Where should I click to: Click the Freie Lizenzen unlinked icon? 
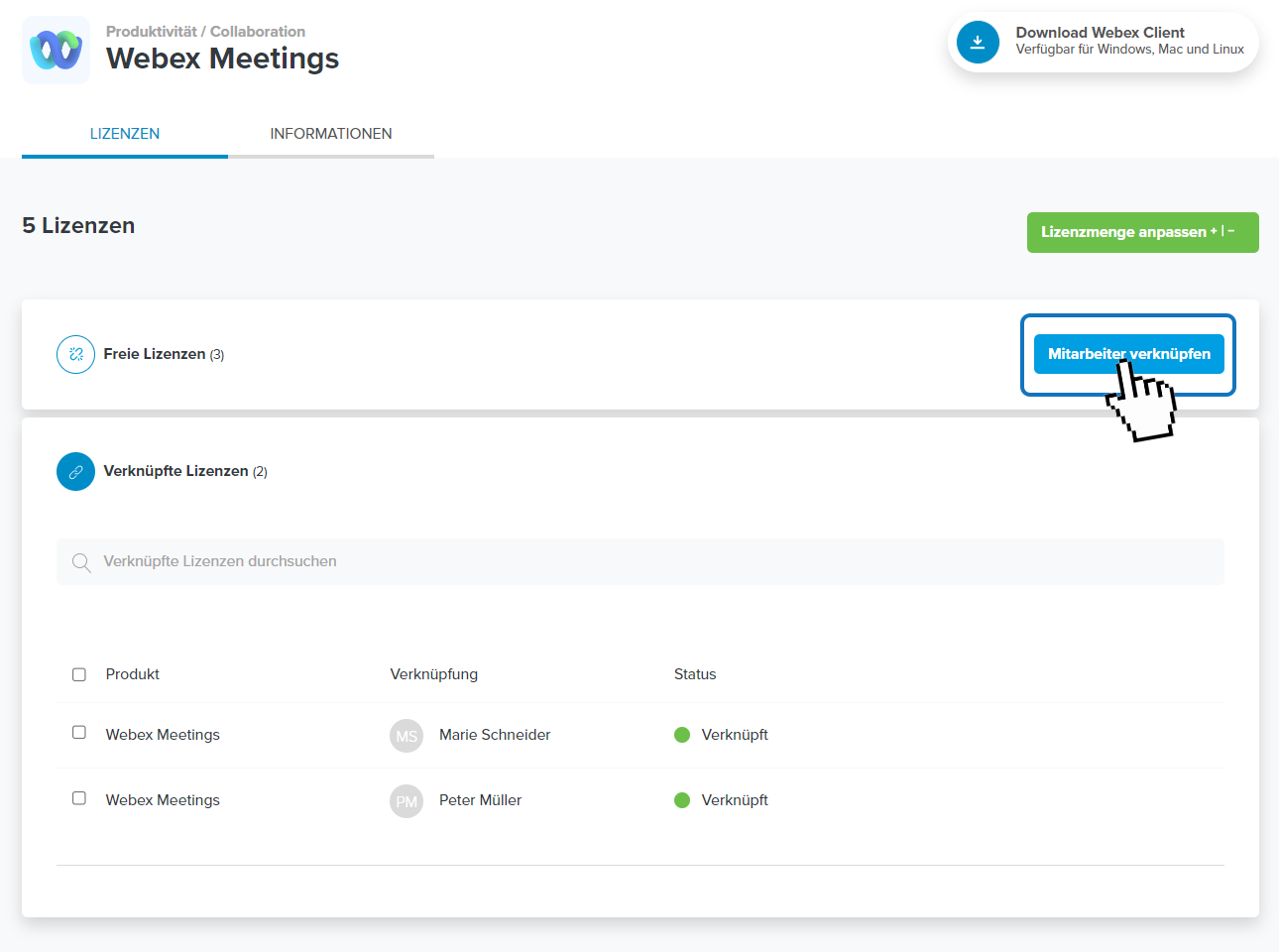point(75,354)
